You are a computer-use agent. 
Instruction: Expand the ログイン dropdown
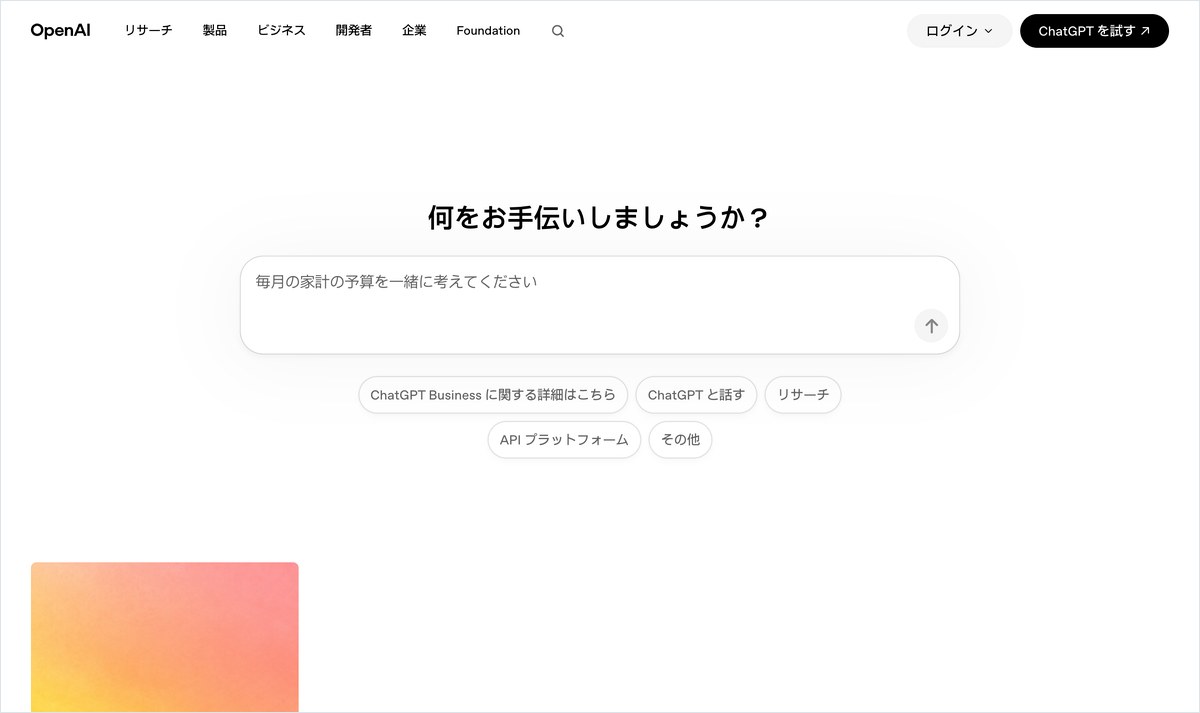click(x=960, y=31)
